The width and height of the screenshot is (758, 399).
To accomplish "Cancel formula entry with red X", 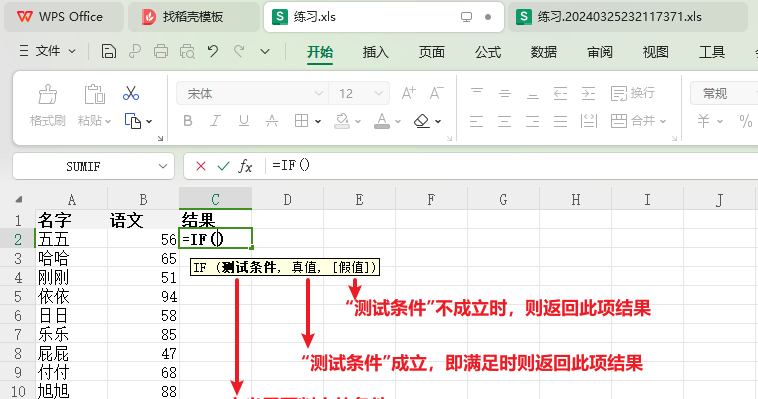I will pos(201,166).
